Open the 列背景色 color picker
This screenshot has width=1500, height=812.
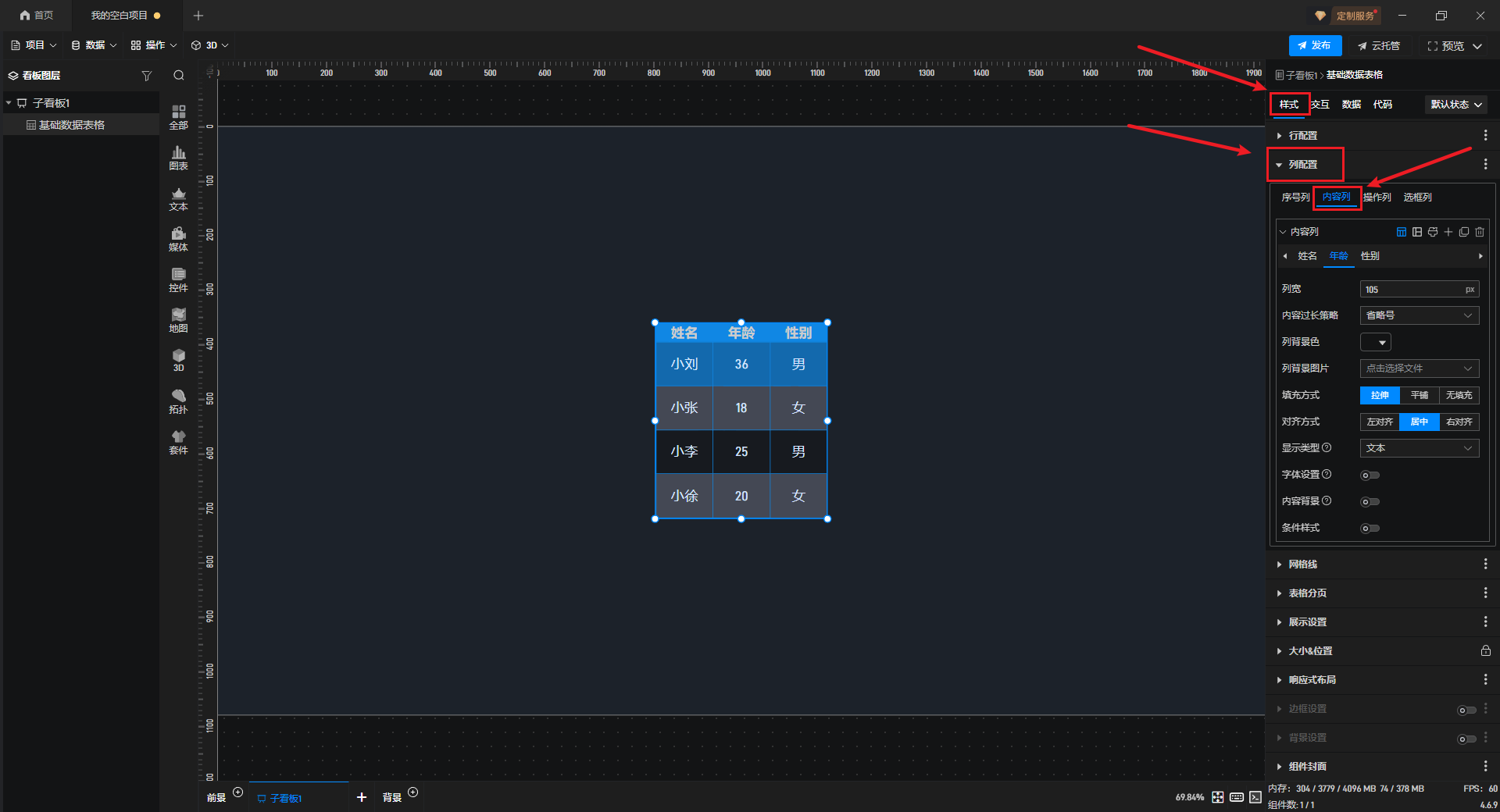[x=1375, y=343]
